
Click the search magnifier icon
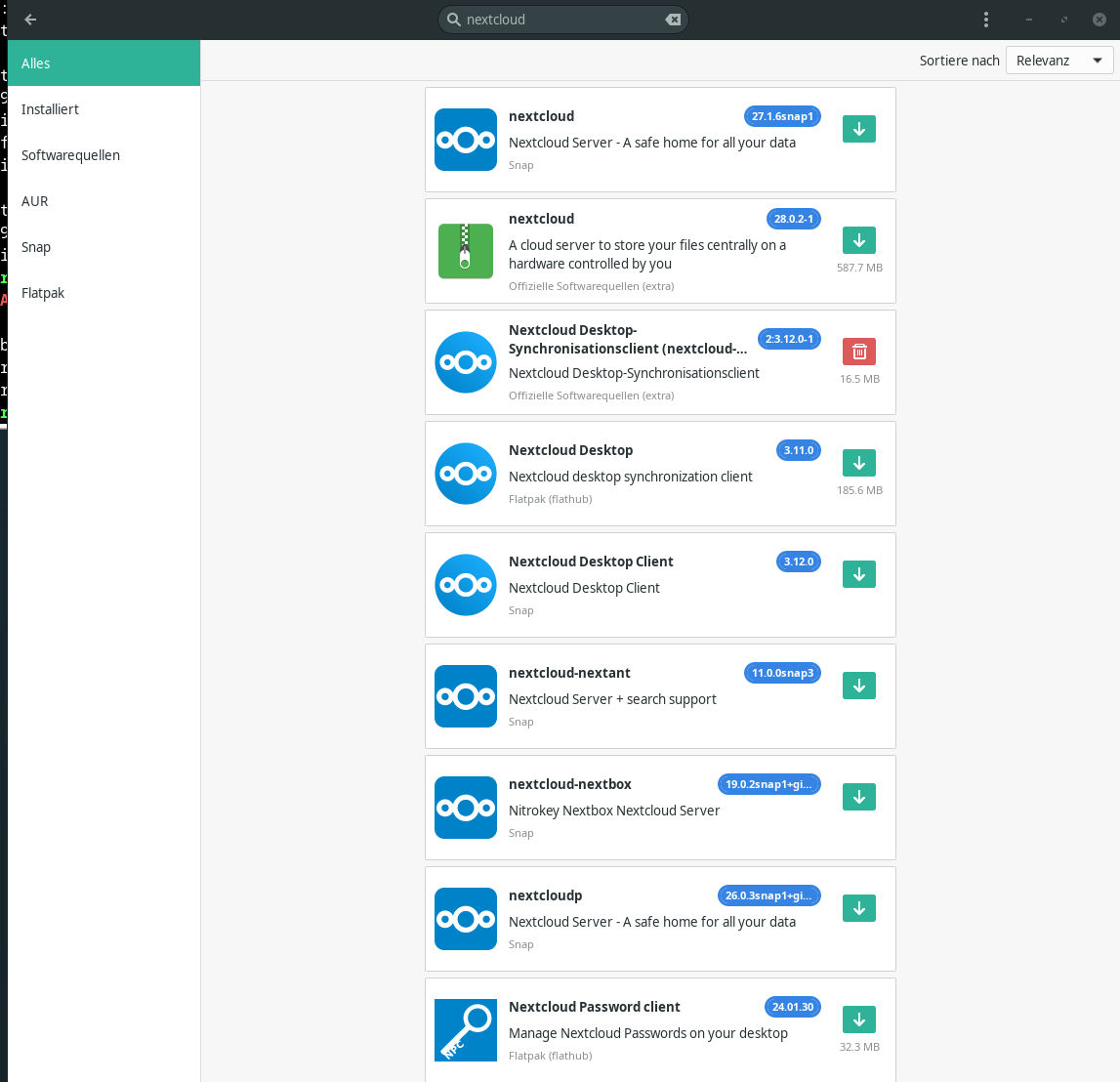coord(454,20)
